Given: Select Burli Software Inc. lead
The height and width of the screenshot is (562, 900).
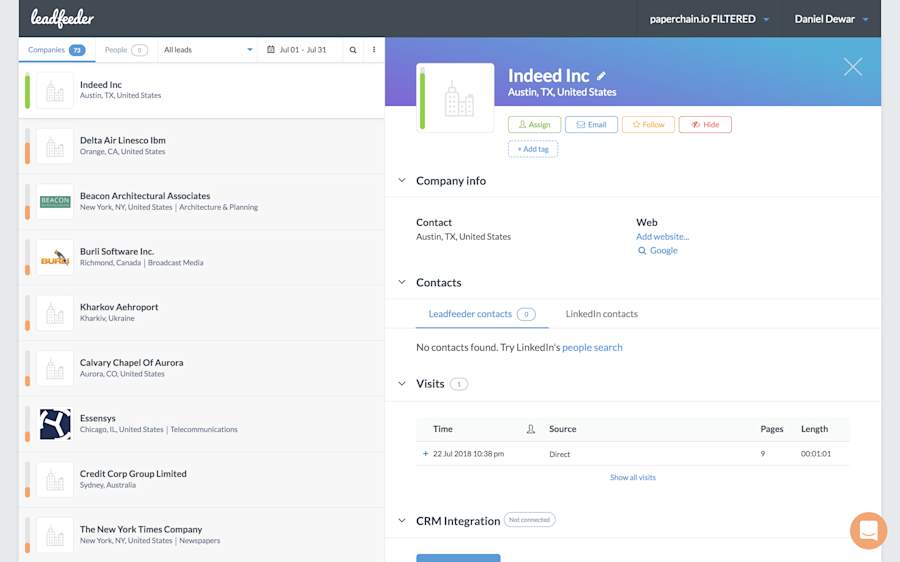Looking at the screenshot, I should pyautogui.click(x=201, y=257).
